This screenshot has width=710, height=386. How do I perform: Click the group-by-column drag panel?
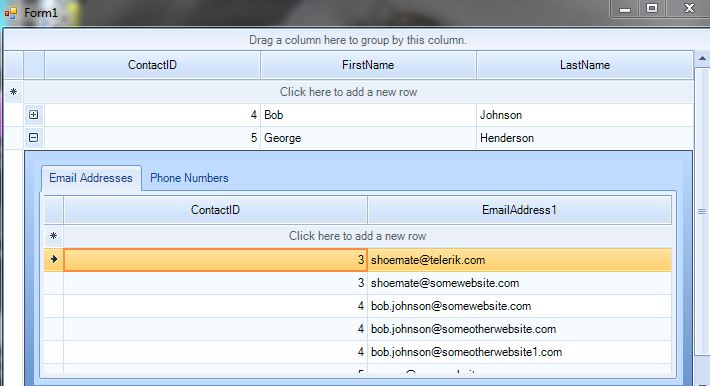[358, 40]
